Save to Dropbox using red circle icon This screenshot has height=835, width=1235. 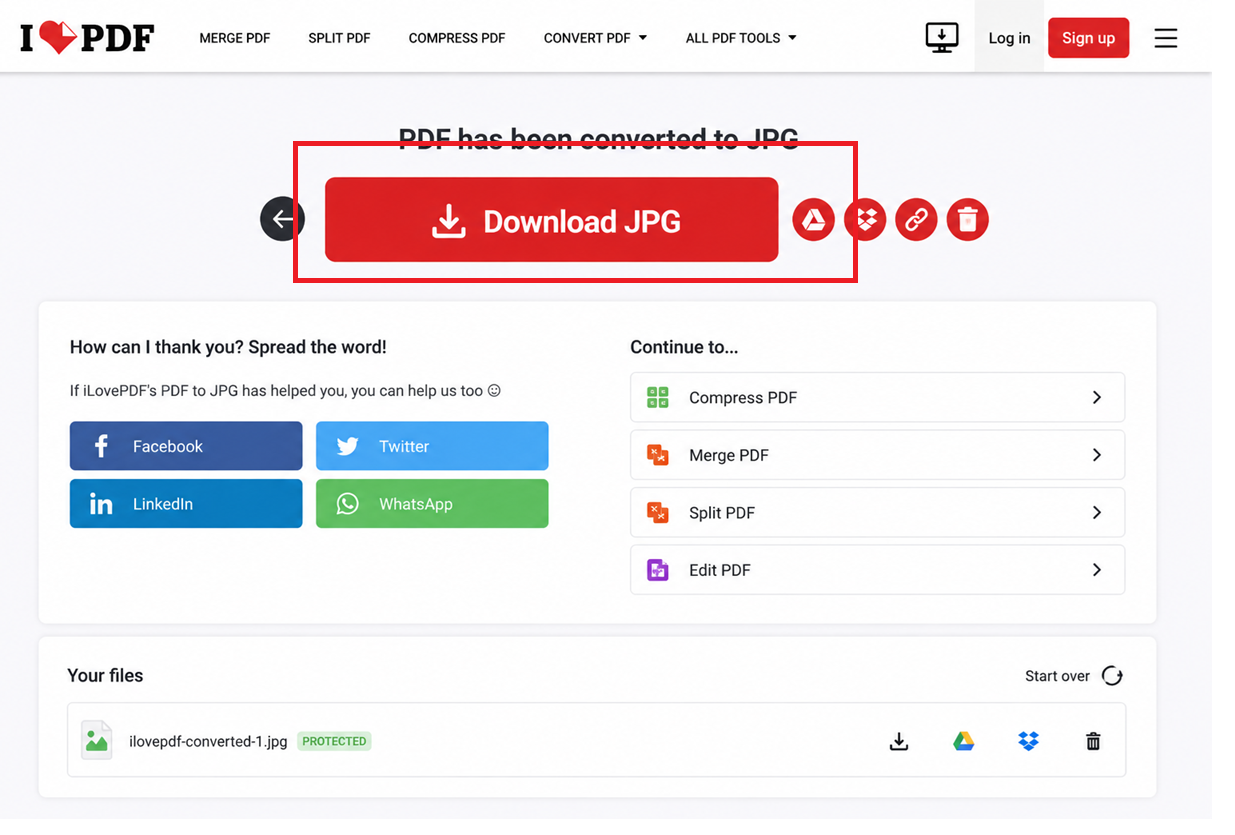pyautogui.click(x=865, y=220)
